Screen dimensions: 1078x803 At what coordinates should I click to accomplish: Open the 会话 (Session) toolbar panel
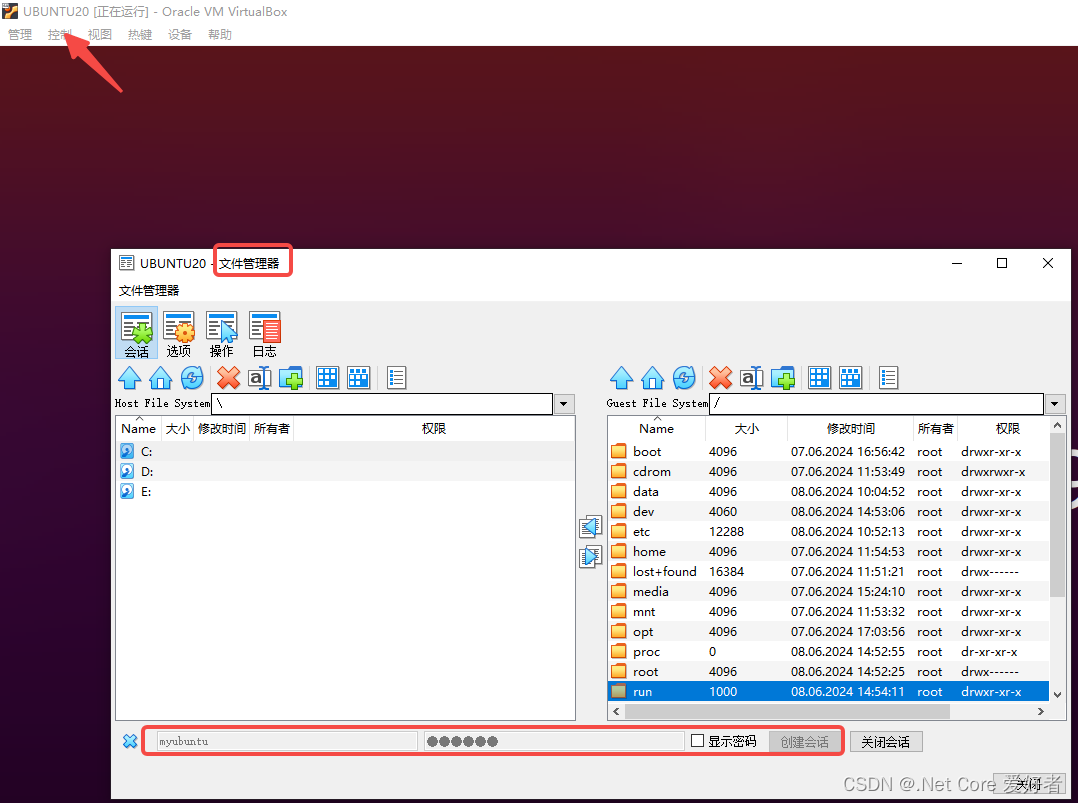[x=136, y=333]
